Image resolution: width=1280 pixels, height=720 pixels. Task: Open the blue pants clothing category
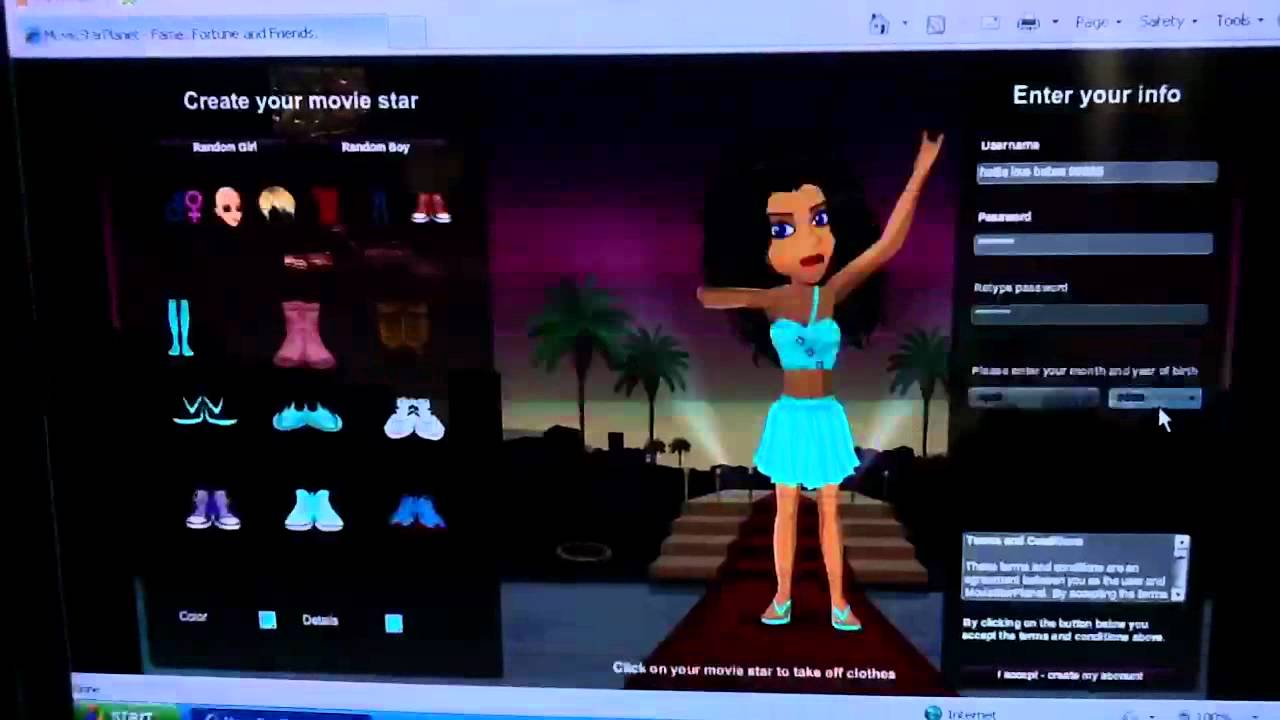[380, 207]
